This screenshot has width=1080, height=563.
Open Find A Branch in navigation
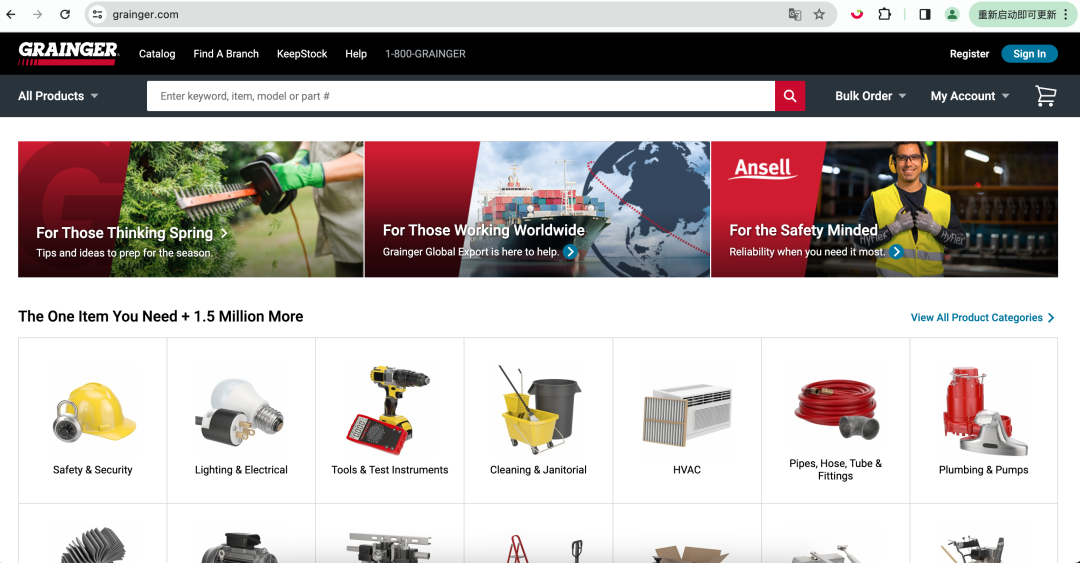point(226,54)
